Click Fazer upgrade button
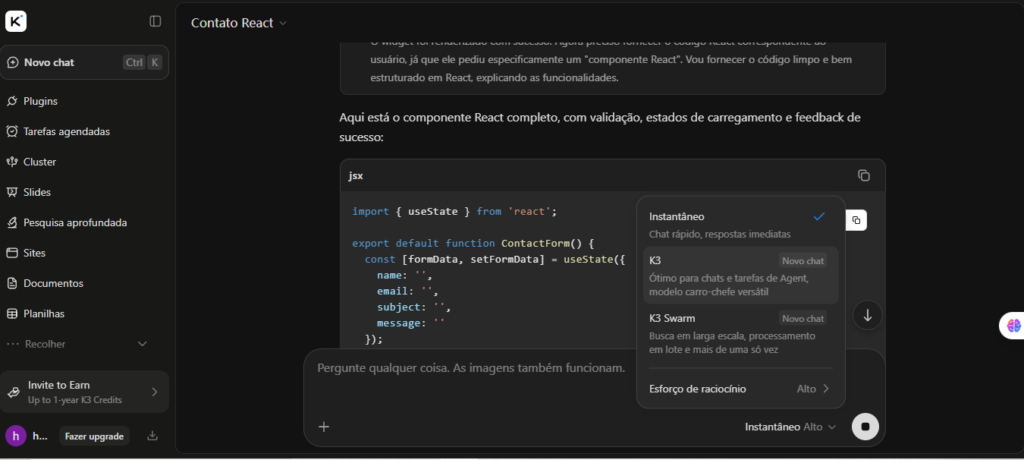 94,436
